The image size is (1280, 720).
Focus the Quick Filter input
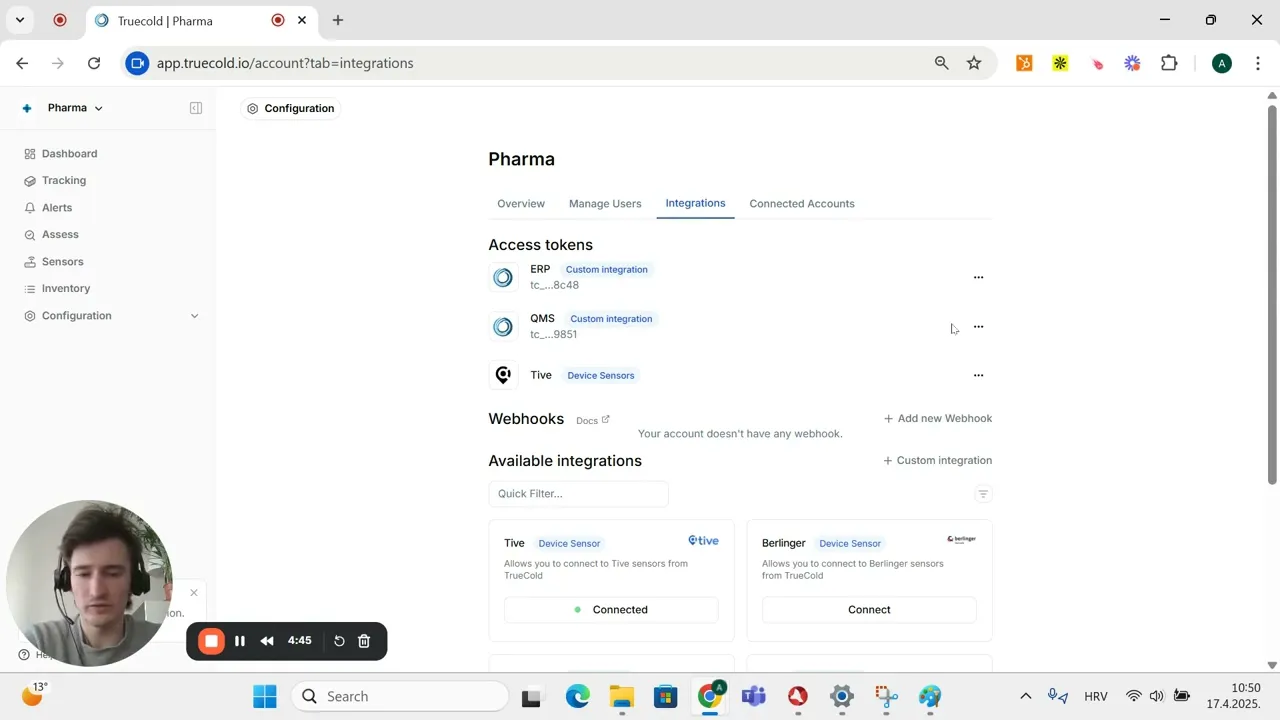pyautogui.click(x=578, y=494)
